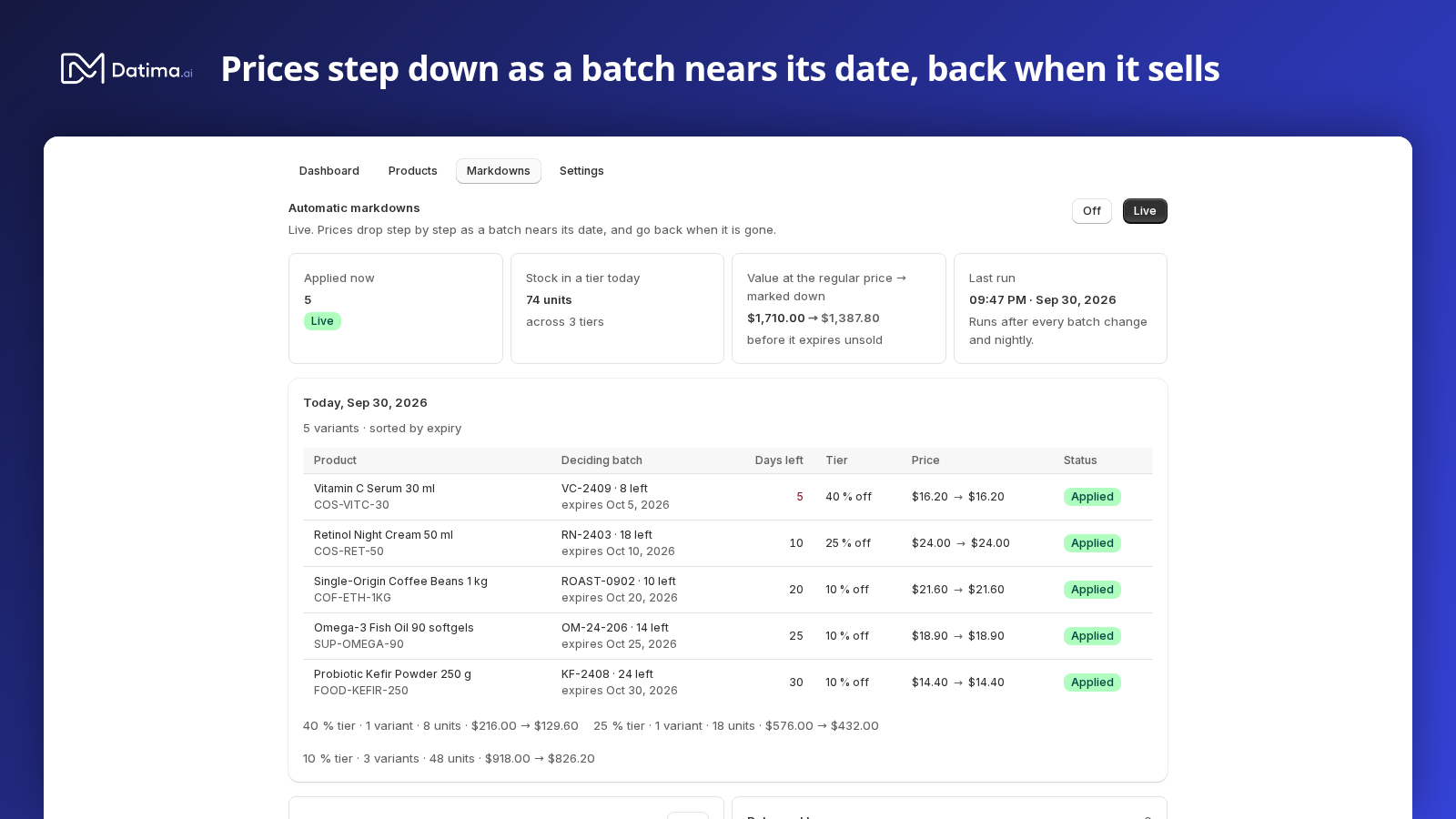Open the Dashboard tab
1456x819 pixels.
coord(329,171)
